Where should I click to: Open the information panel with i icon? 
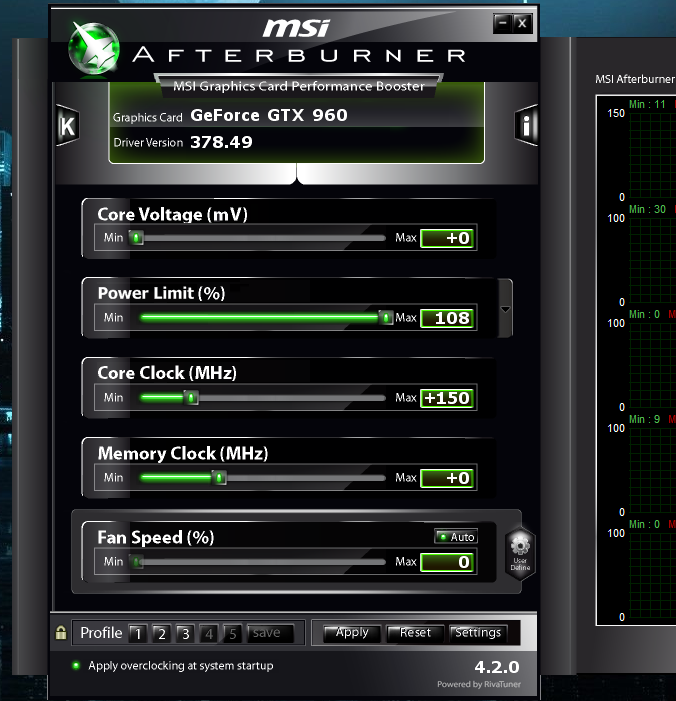tap(526, 125)
